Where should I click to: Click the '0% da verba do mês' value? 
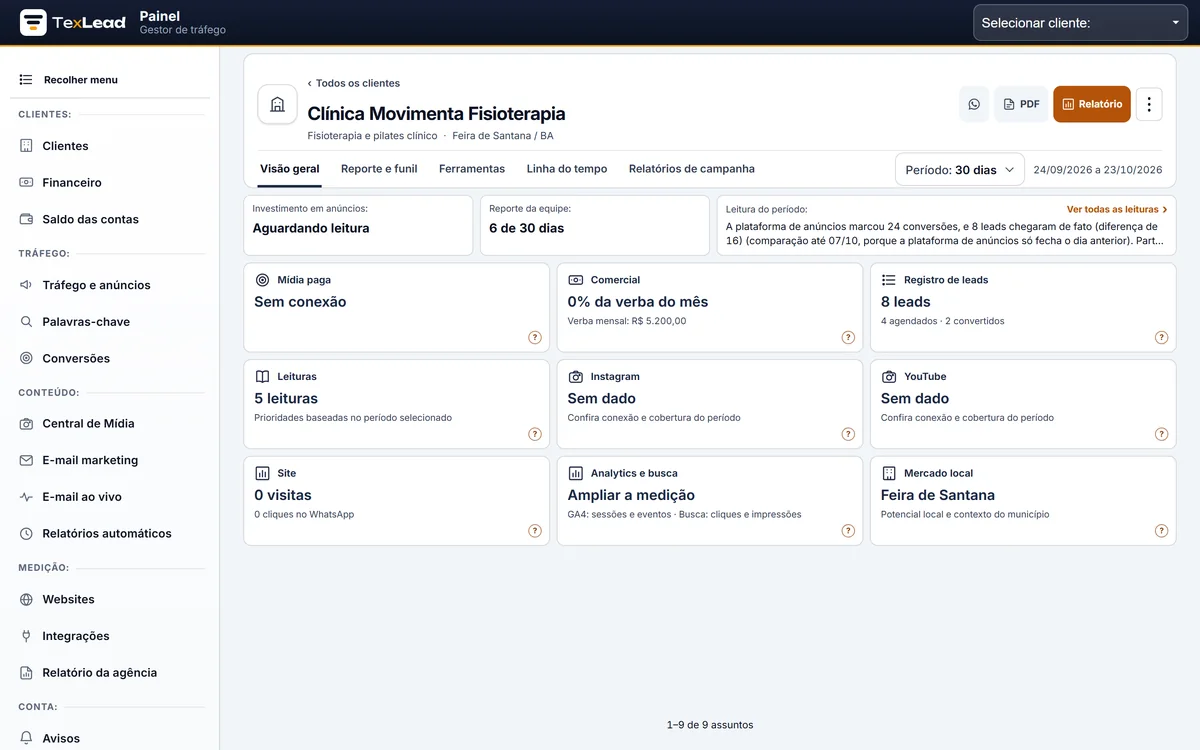(638, 302)
